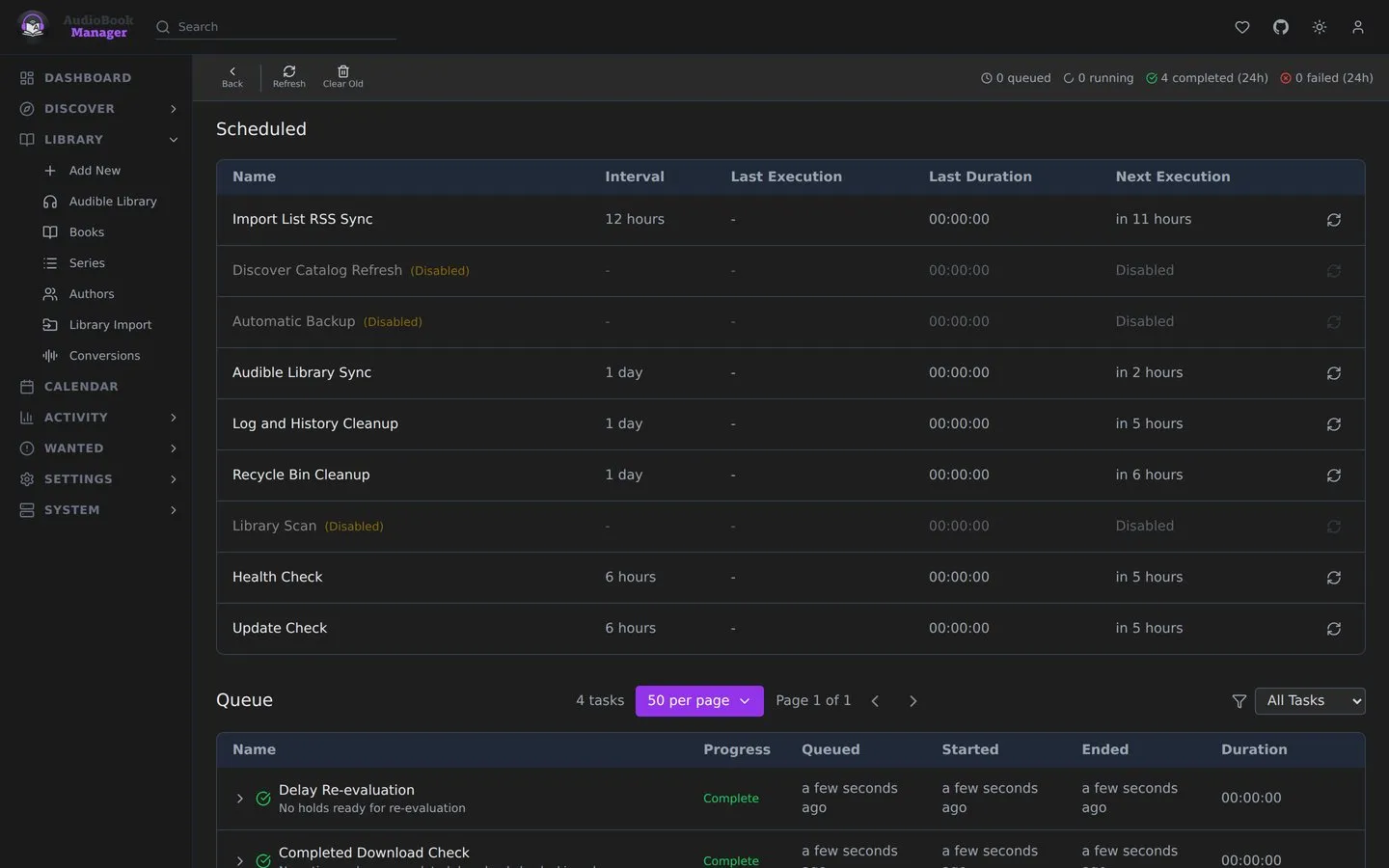Viewport: 1389px width, 868px height.
Task: Expand the Settings sidebar section
Action: coord(174,479)
